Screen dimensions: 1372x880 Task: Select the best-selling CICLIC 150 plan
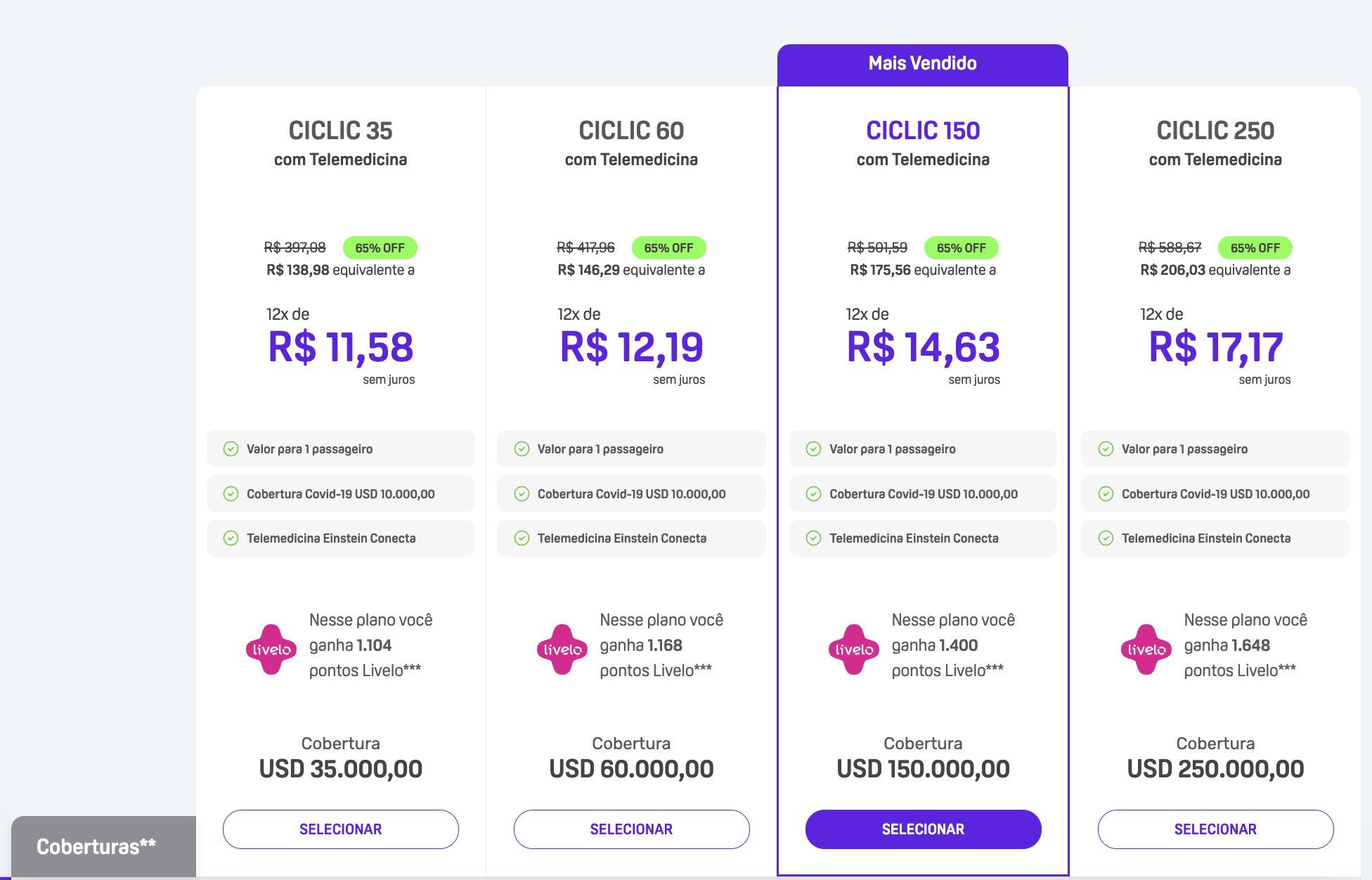click(923, 829)
